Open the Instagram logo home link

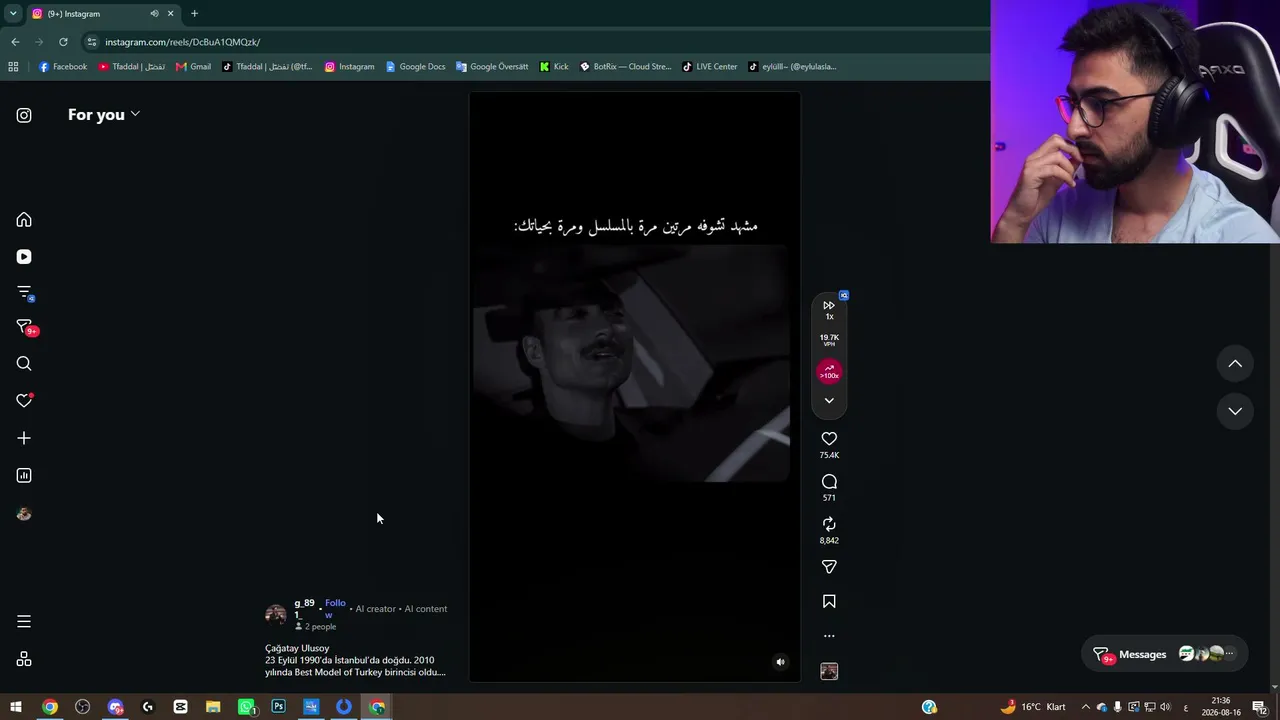point(24,115)
